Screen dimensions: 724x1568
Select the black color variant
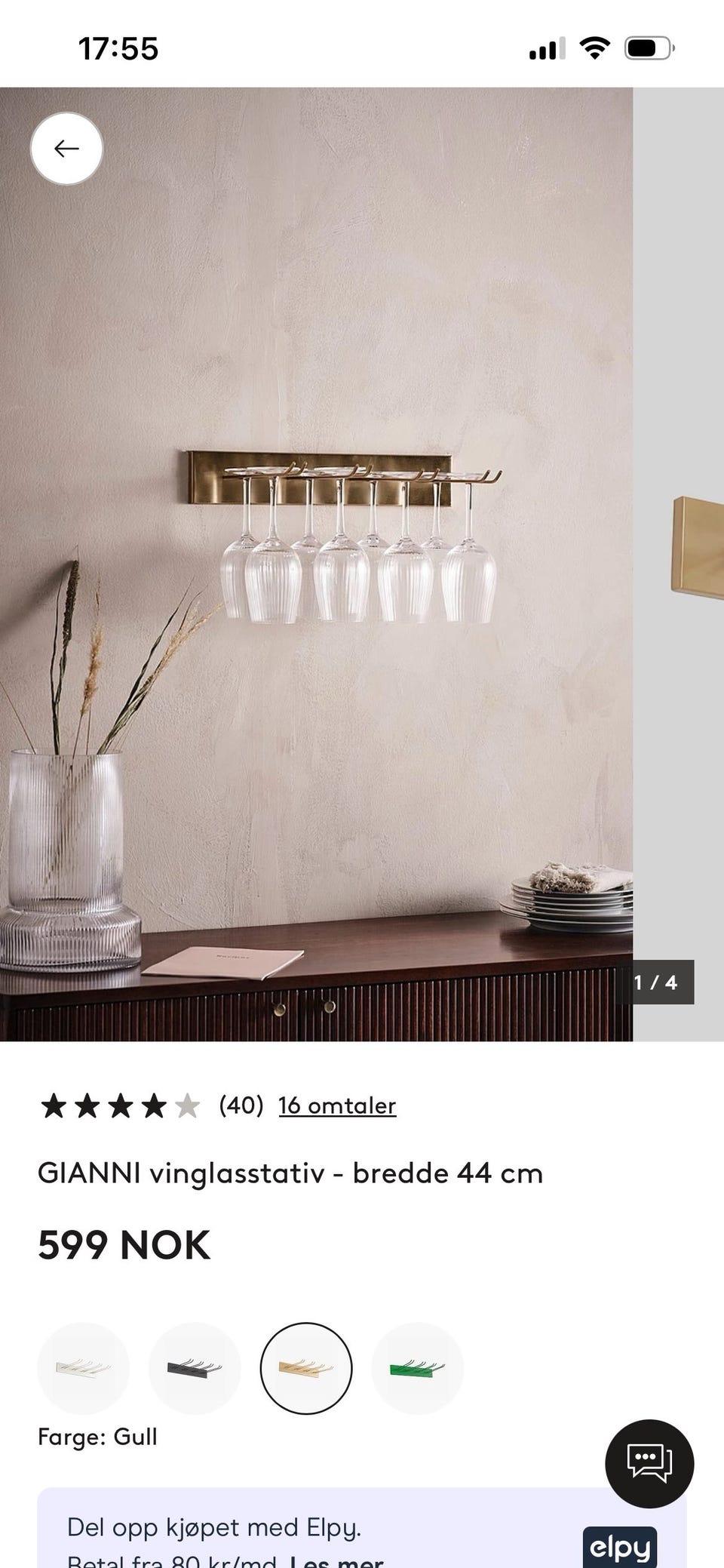(195, 1368)
